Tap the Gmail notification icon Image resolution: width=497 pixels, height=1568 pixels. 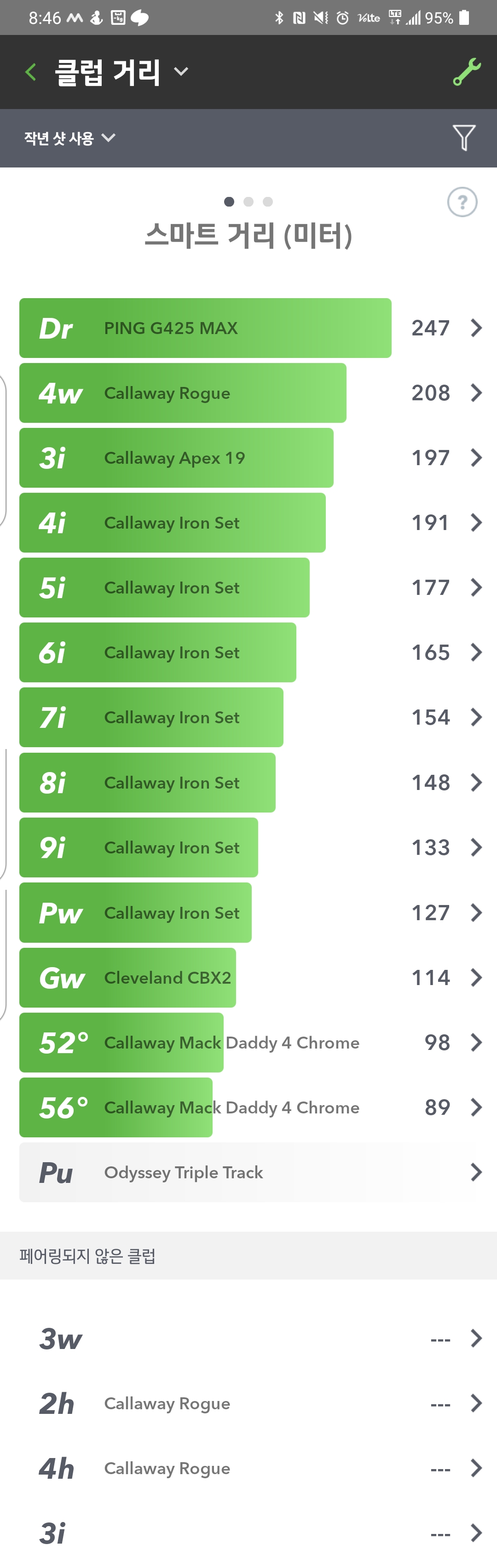pos(74,17)
